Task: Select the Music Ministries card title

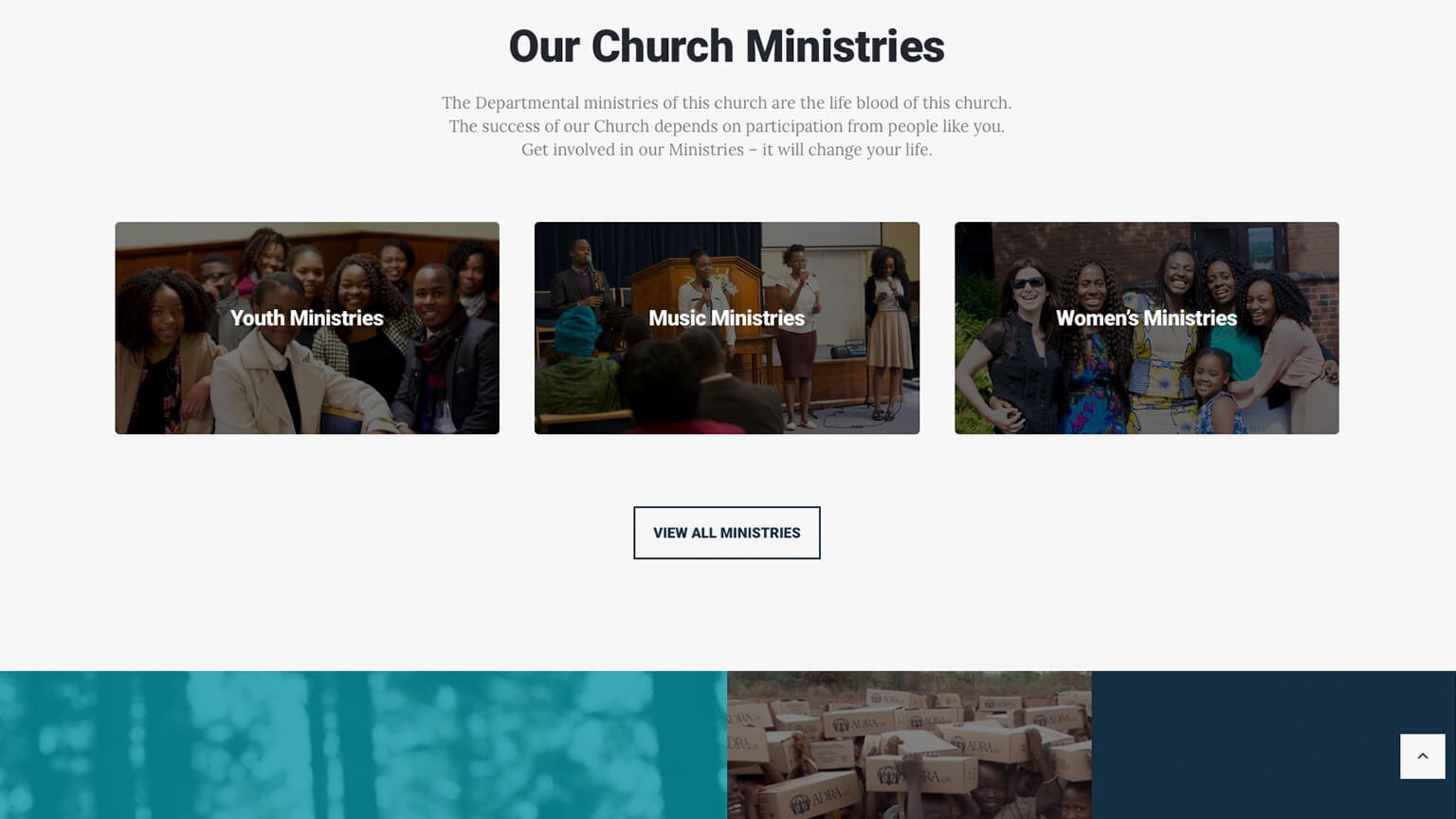Action: click(726, 318)
